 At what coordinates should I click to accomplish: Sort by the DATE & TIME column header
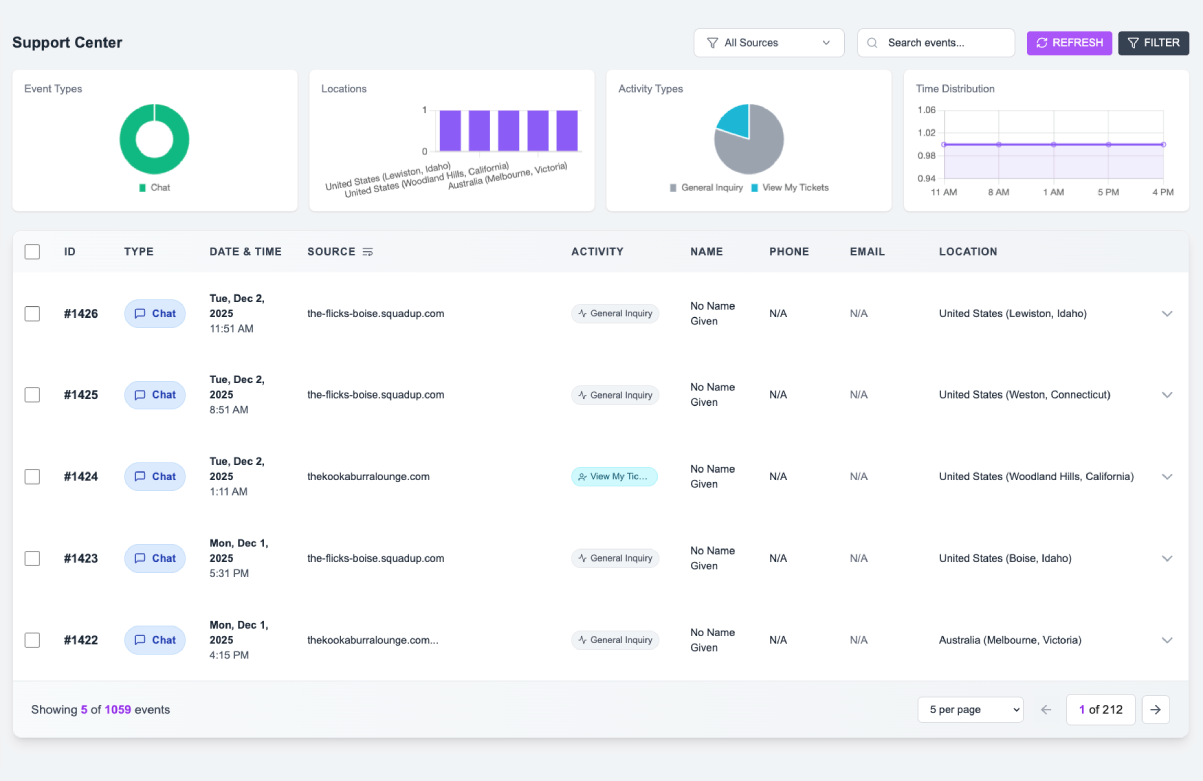point(245,252)
